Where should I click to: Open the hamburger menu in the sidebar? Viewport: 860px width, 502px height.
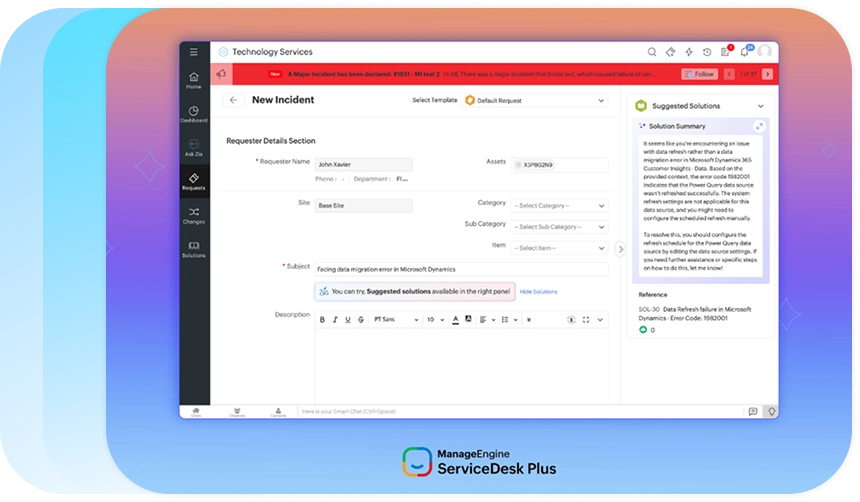click(x=194, y=52)
